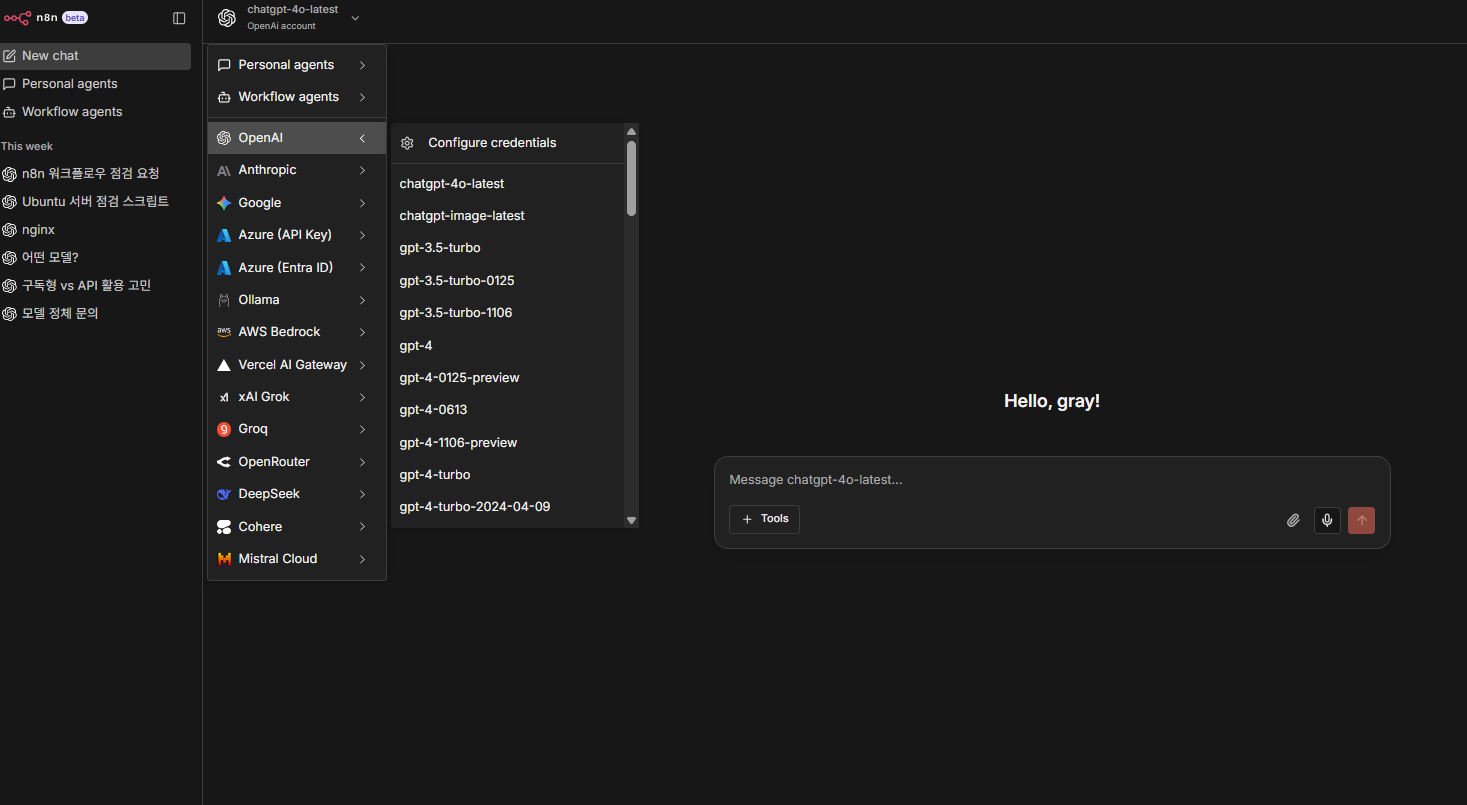Image resolution: width=1467 pixels, height=805 pixels.
Task: Select gpt-4-turbo from model list
Action: coord(435,475)
